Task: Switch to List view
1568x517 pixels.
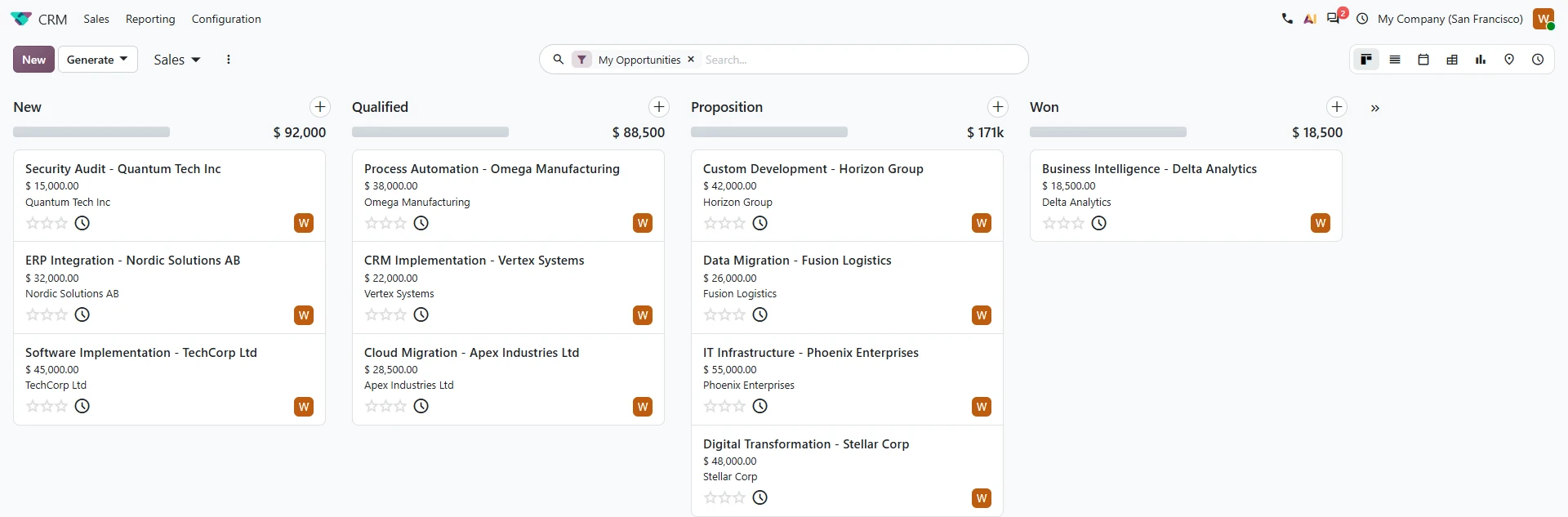Action: (1395, 60)
